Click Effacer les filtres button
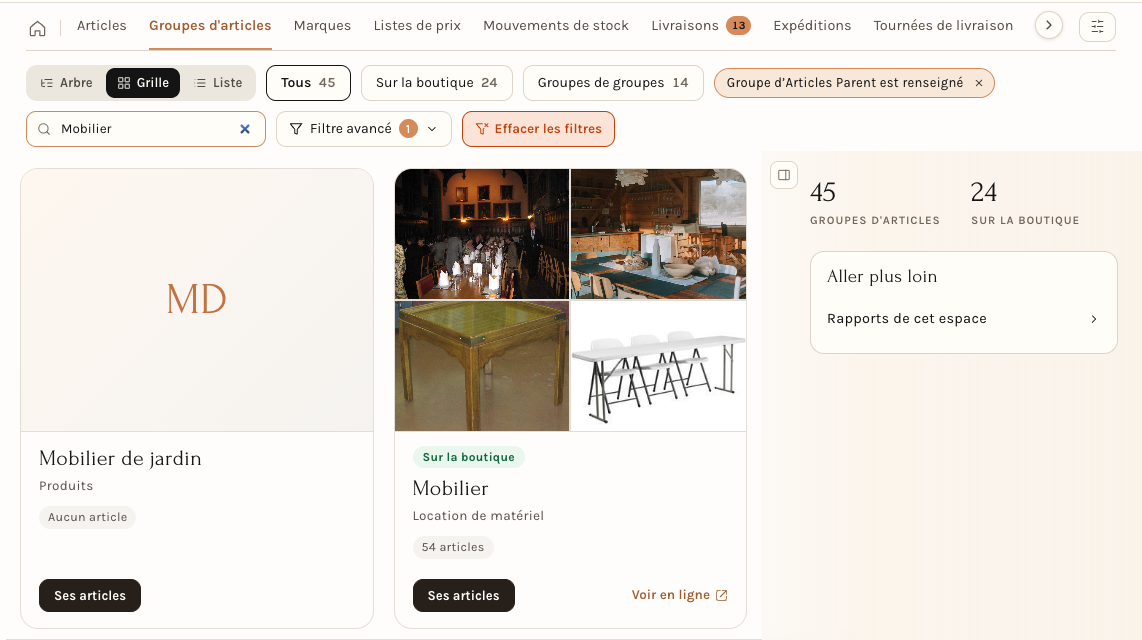Screen dimensions: 1142x640 [x=538, y=129]
